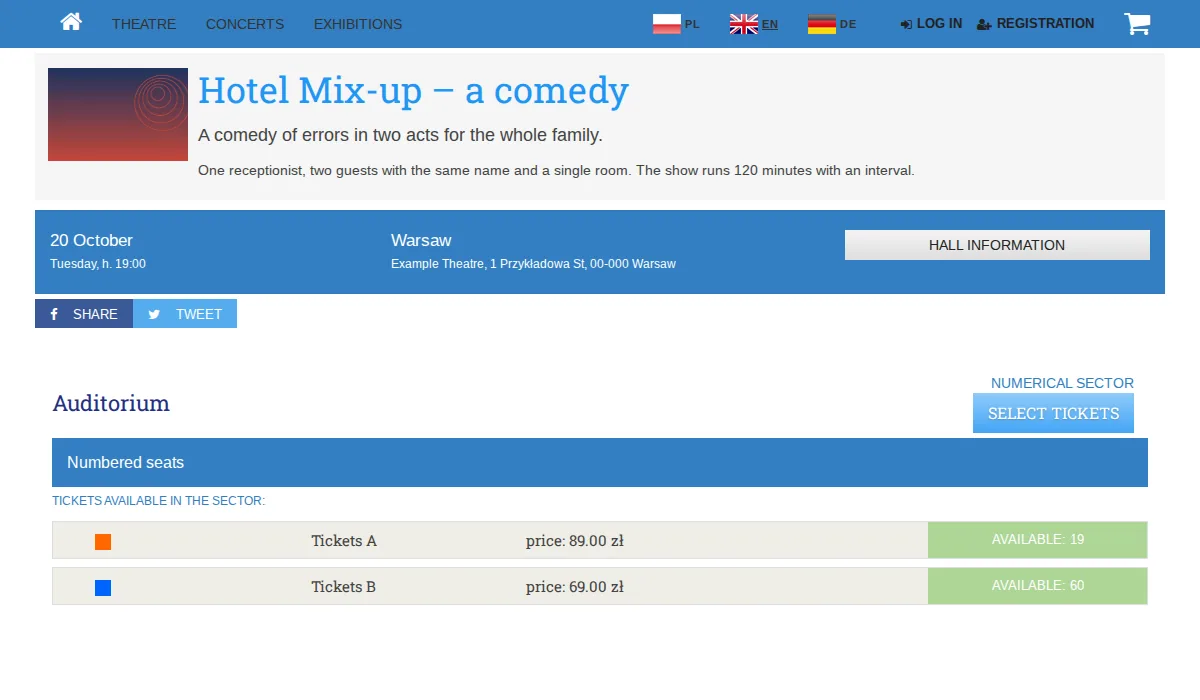Share the event on Facebook

click(x=84, y=314)
